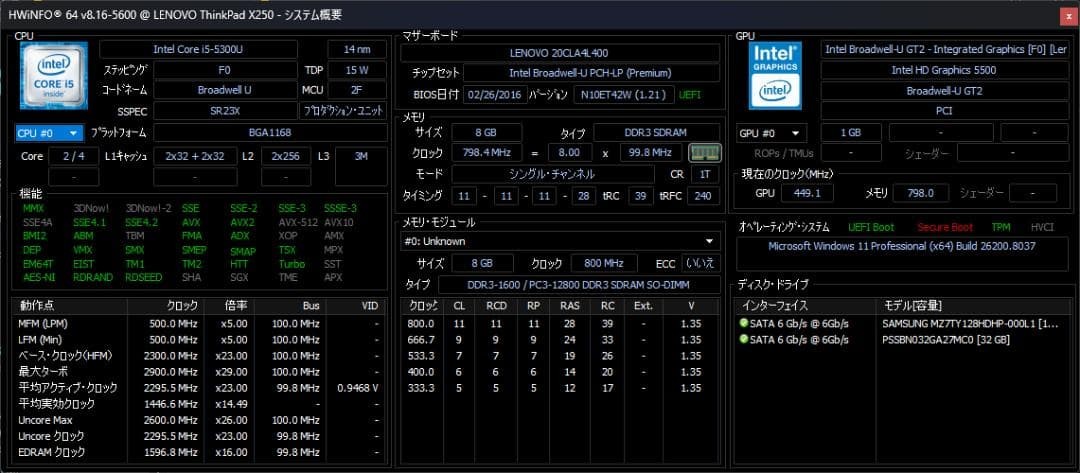Click the UEFI Boot status label

pos(871,227)
